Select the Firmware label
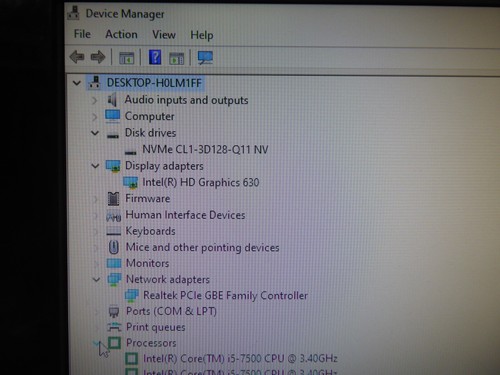 point(148,199)
